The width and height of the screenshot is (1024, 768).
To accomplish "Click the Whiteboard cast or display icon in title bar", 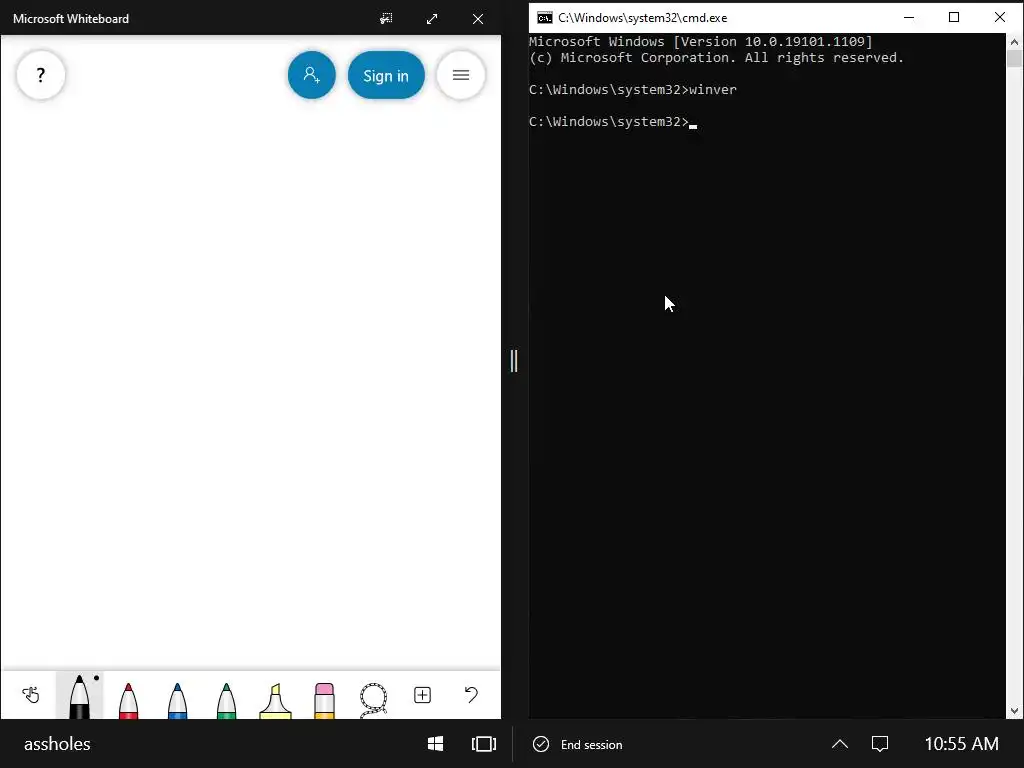I will [387, 18].
